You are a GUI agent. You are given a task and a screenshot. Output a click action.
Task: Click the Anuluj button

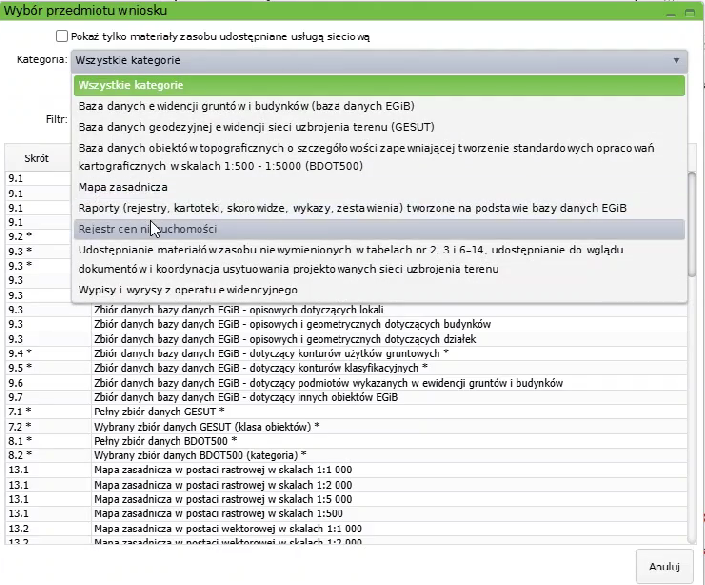pos(664,566)
